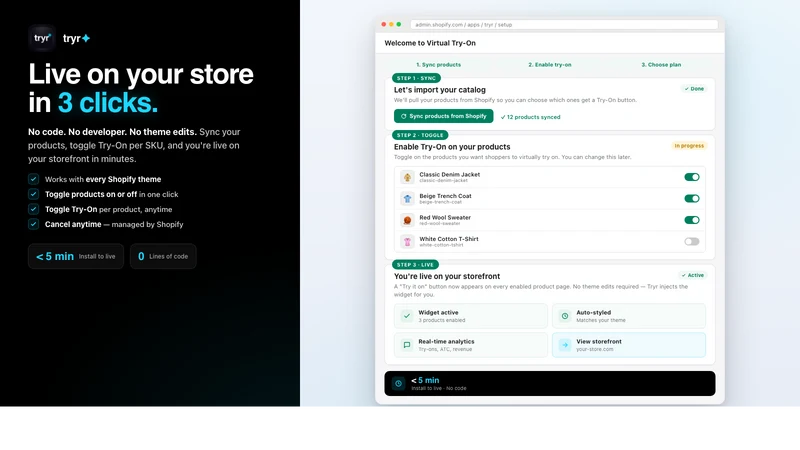
Task: Click the 'STEP 2 · TOGGLE' label pill
Action: tap(420, 135)
